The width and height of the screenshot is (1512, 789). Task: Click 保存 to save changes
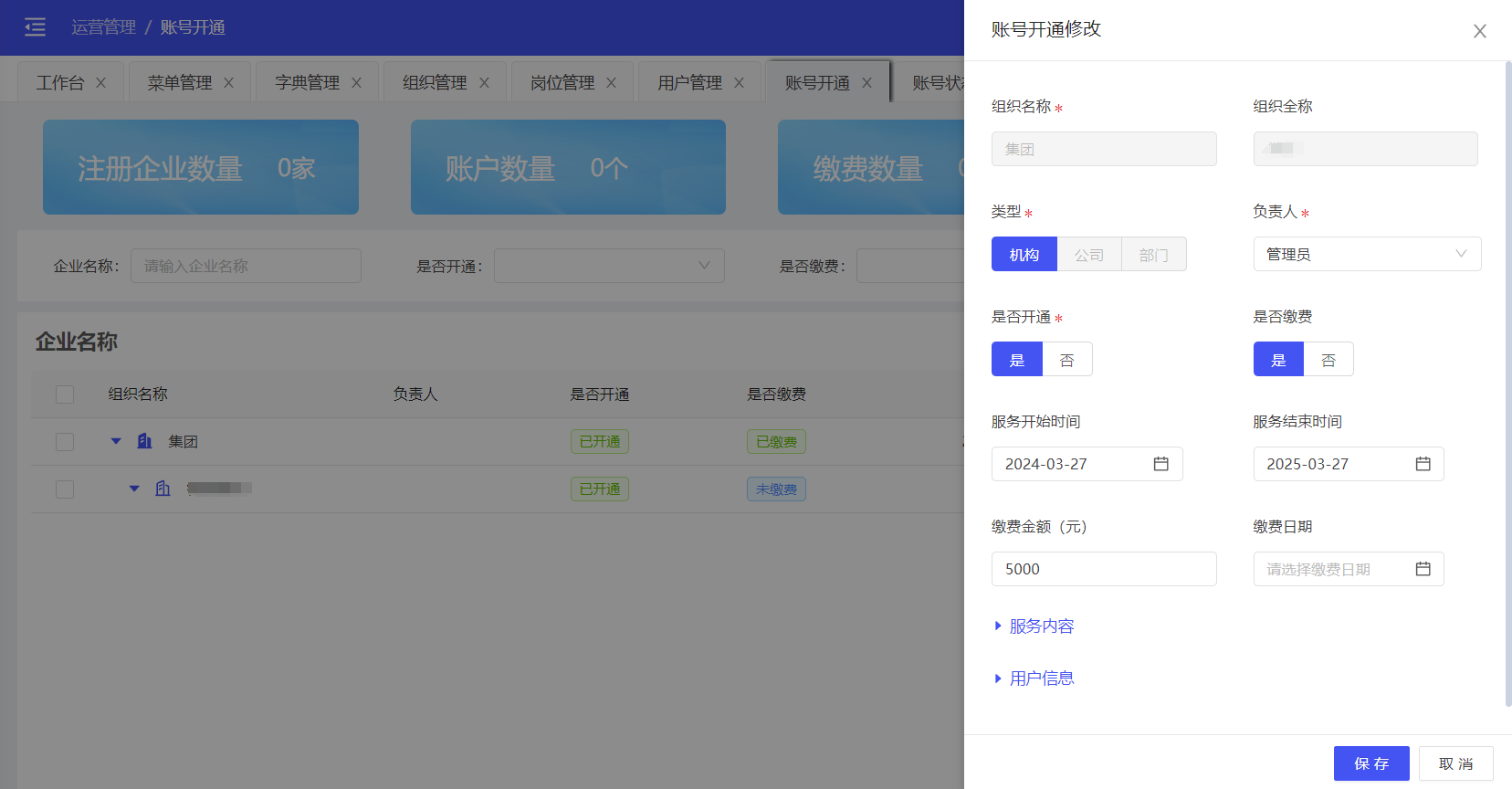1371,763
